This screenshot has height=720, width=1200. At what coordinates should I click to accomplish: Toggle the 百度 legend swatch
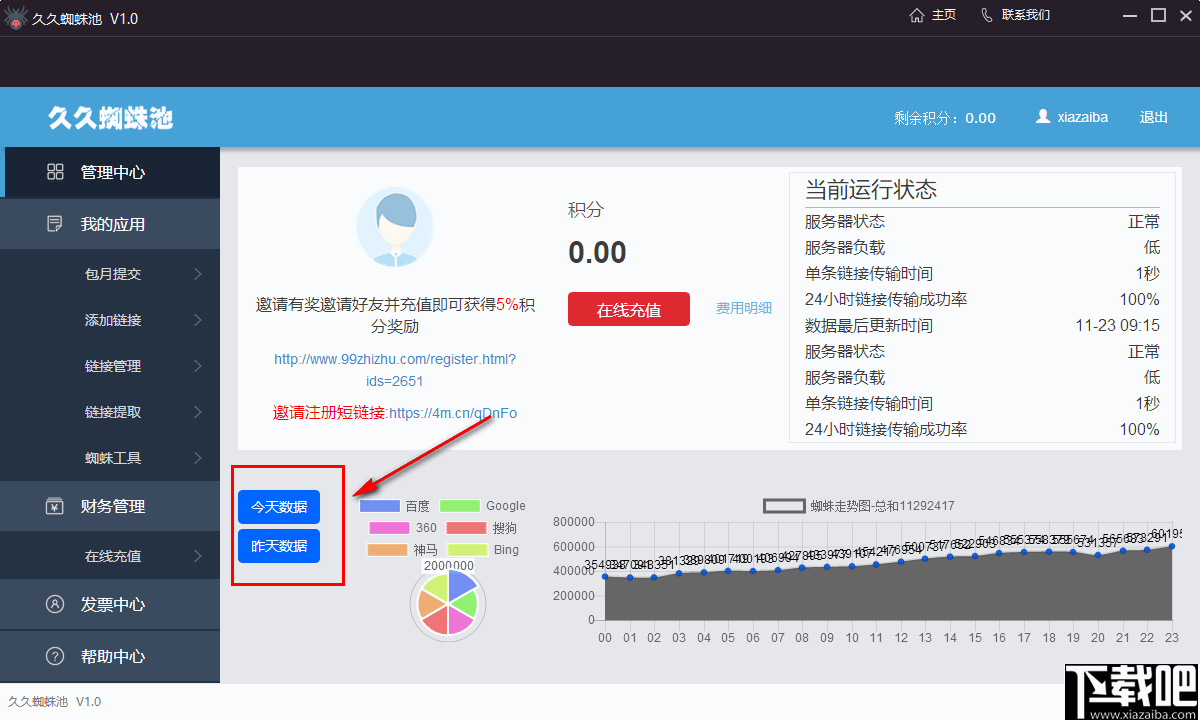380,506
